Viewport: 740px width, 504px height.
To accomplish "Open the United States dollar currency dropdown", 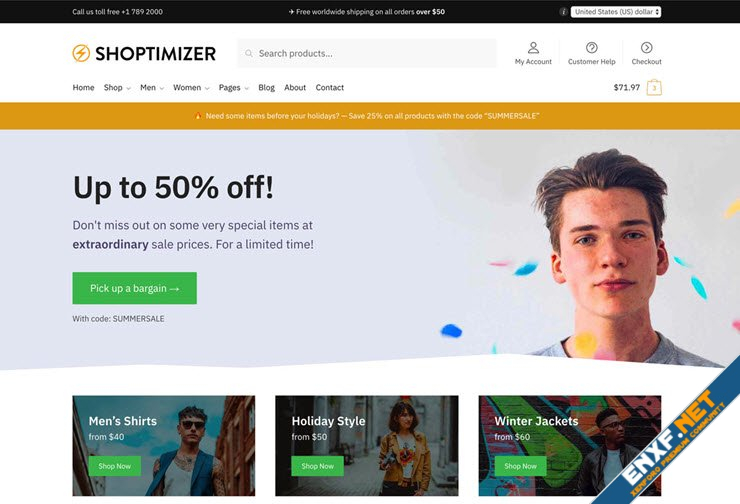I will pos(616,12).
